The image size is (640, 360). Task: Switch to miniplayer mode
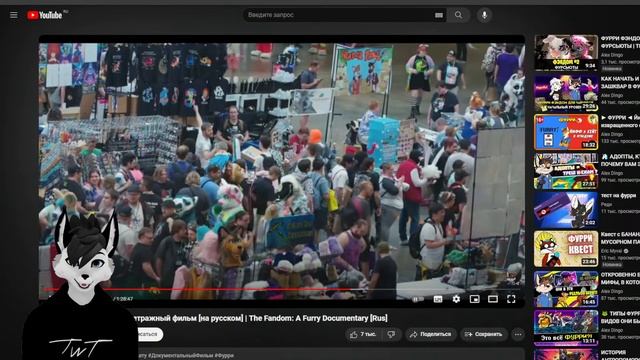(475, 299)
